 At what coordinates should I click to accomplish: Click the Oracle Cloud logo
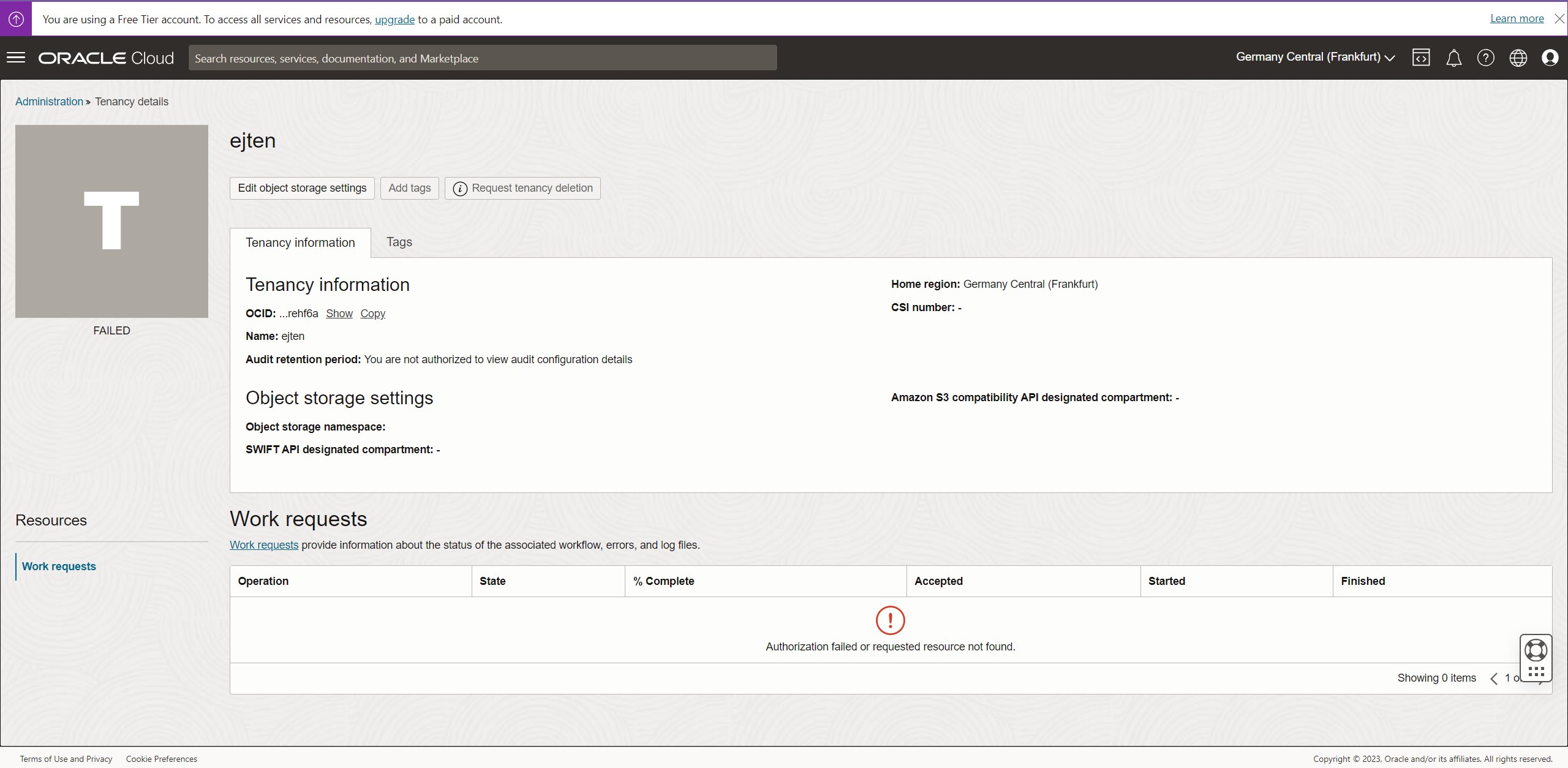[x=107, y=58]
